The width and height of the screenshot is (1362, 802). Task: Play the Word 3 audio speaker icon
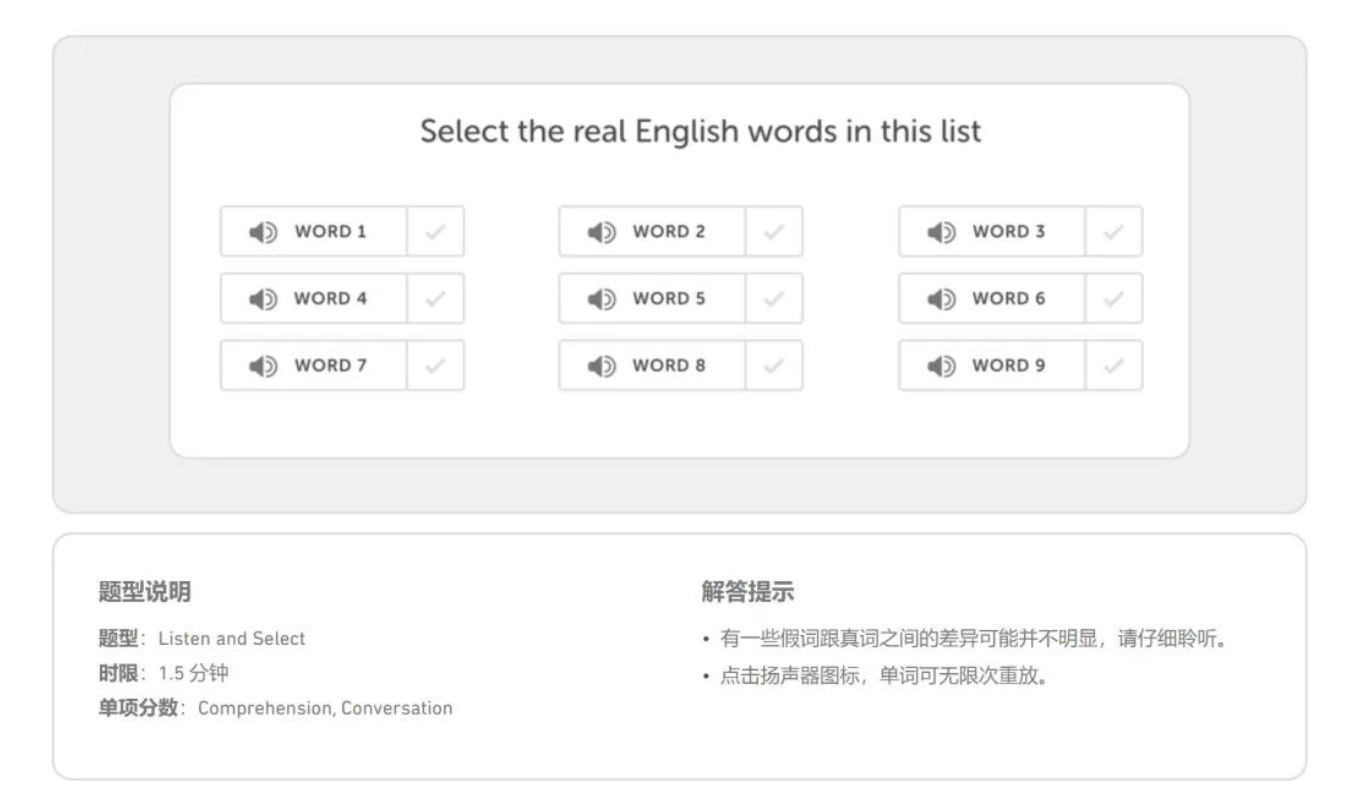click(941, 232)
